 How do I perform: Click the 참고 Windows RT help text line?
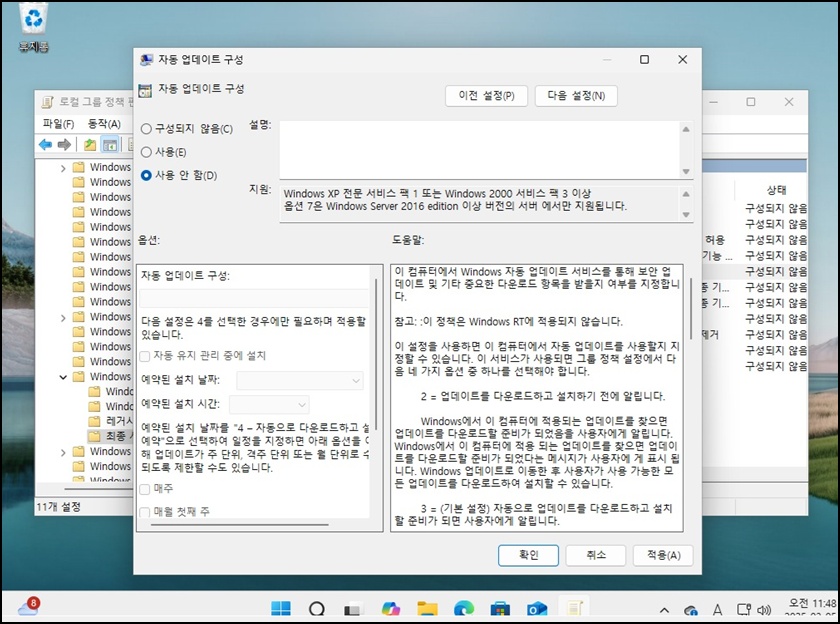(508, 321)
